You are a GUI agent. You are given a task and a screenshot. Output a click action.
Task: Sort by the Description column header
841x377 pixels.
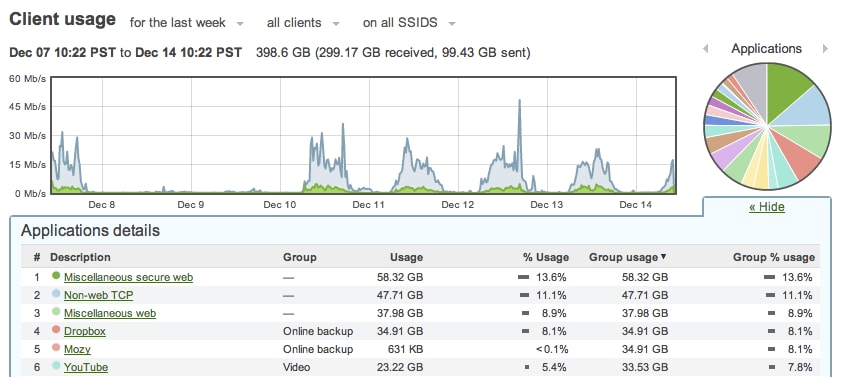tap(80, 257)
